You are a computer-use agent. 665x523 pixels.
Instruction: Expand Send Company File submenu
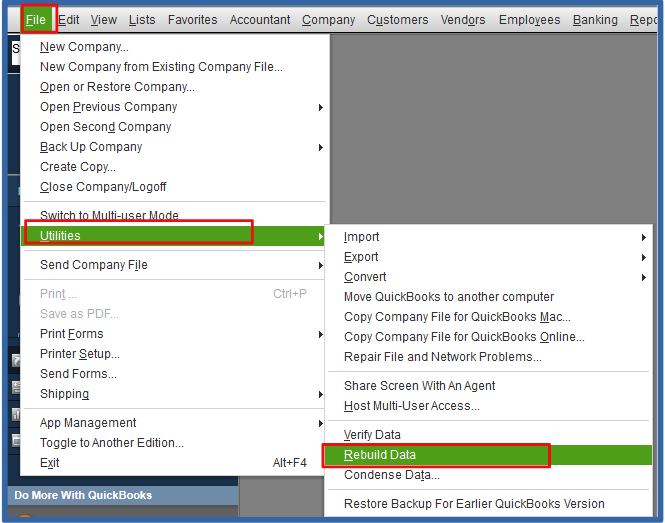pos(174,265)
